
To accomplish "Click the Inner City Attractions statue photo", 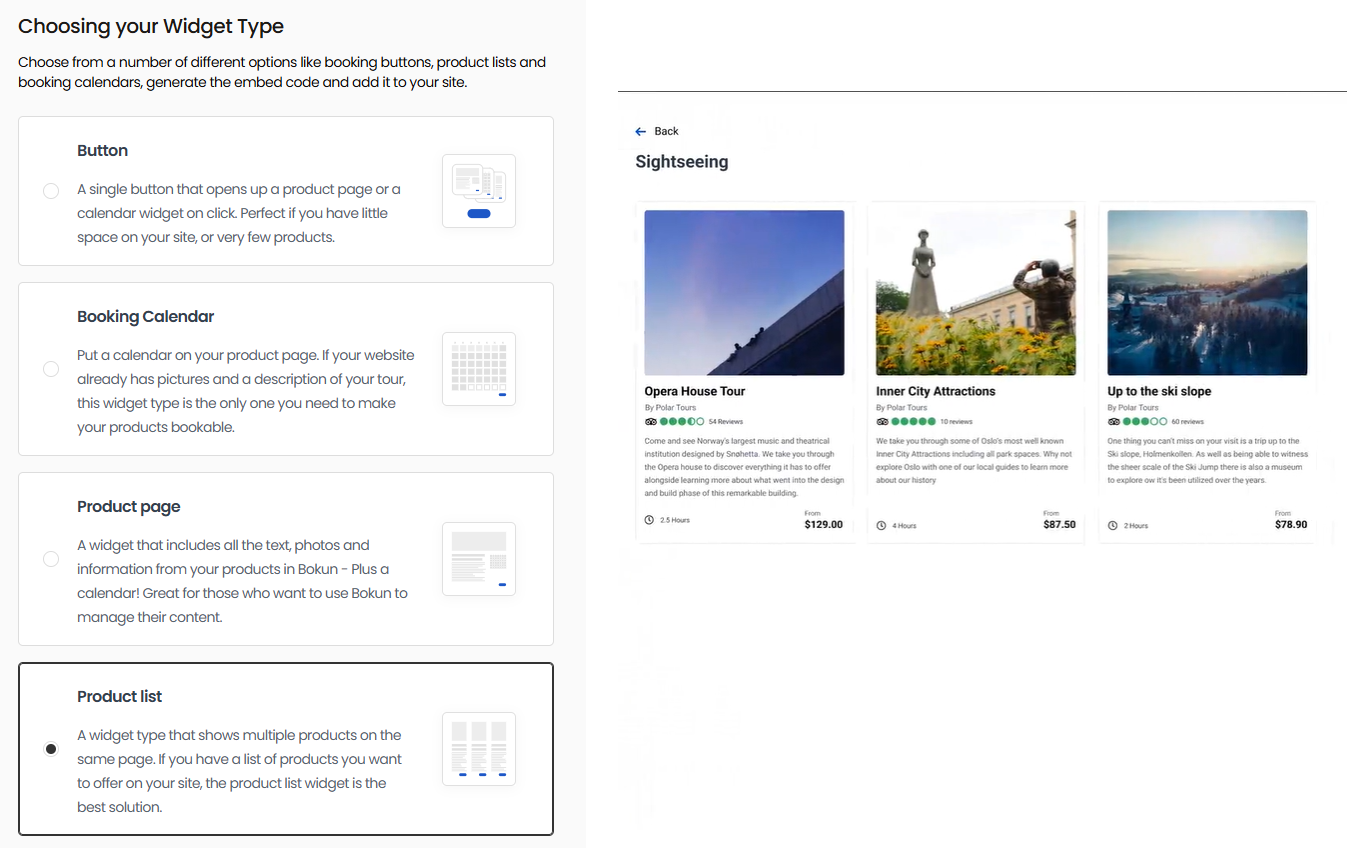I will coord(976,292).
